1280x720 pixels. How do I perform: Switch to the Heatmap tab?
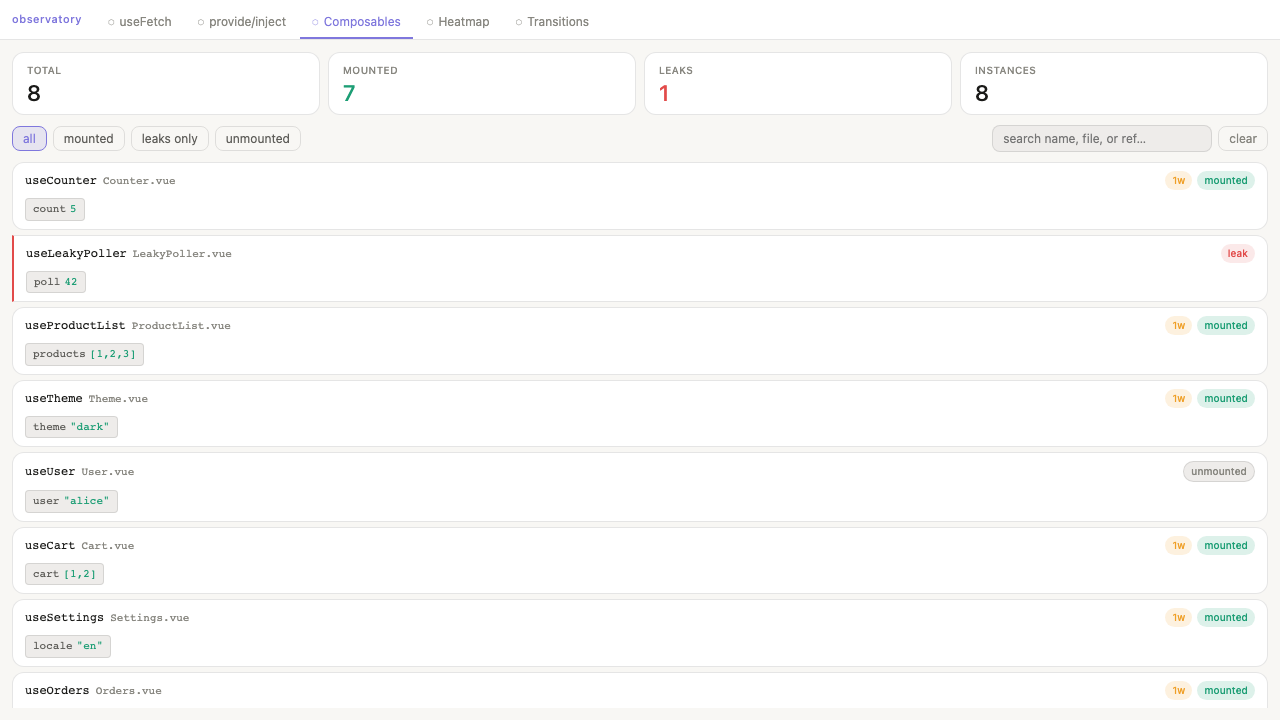[x=465, y=21]
